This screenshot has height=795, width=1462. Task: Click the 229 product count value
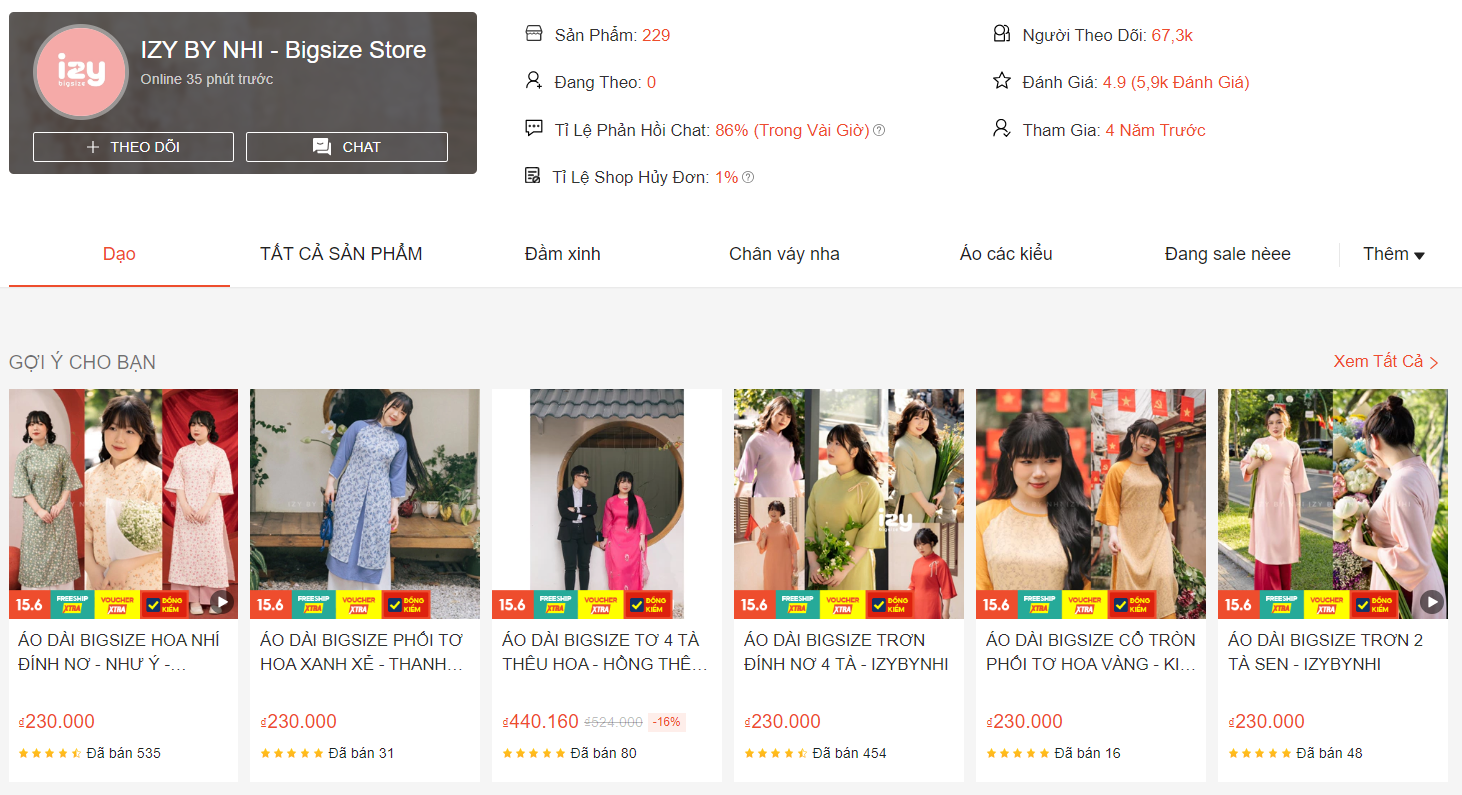pyautogui.click(x=656, y=35)
